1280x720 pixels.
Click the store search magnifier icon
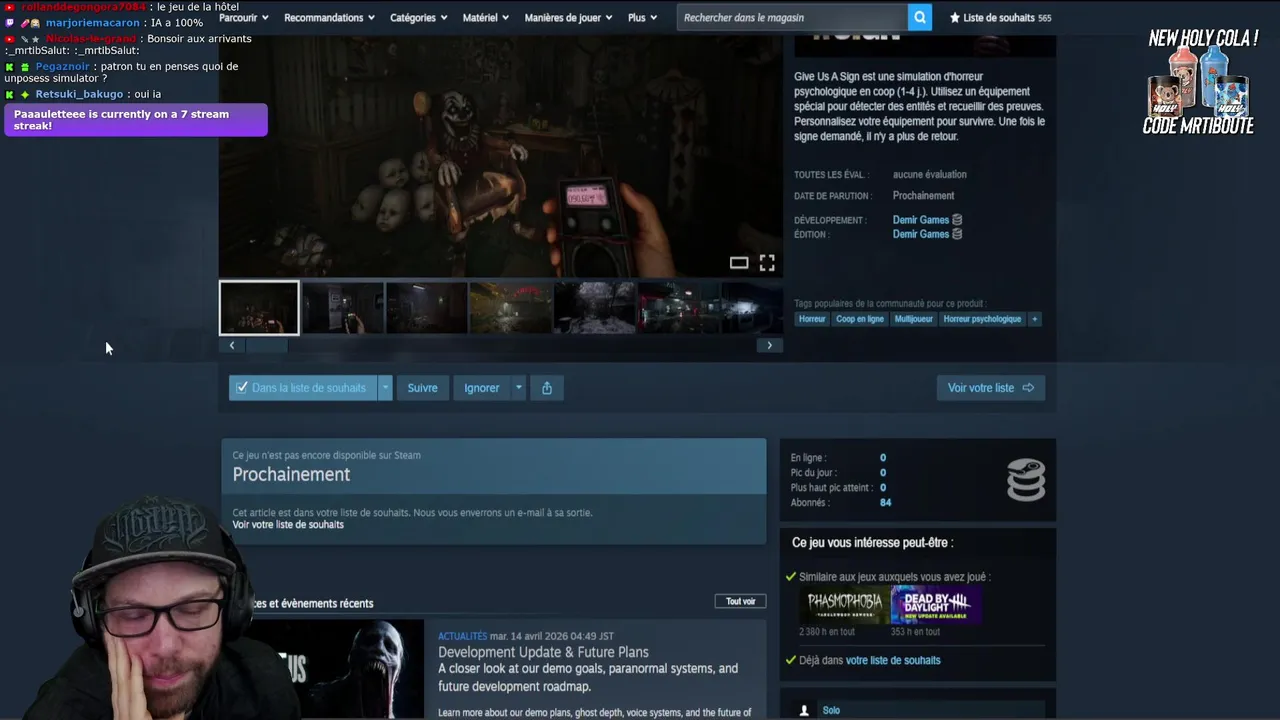(920, 17)
